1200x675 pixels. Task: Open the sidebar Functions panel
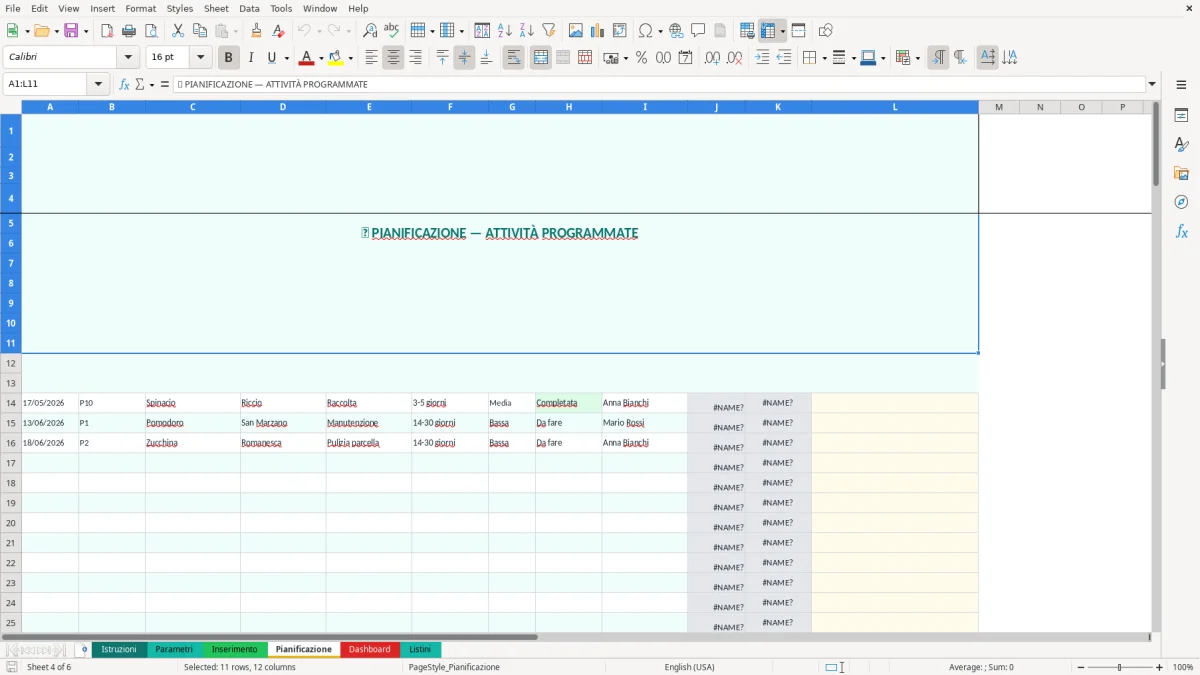pos(1181,232)
